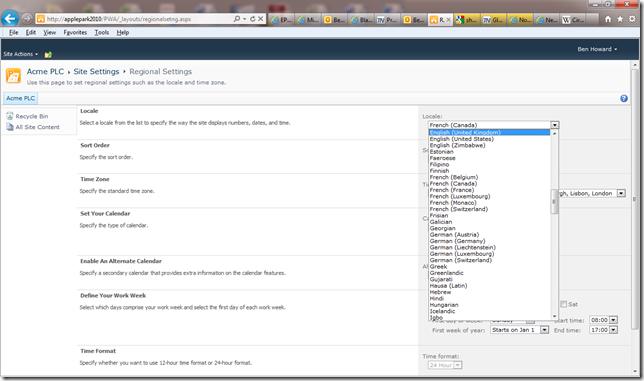Image resolution: width=644 pixels, height=381 pixels.
Task: Open address bar autocomplete dropdown arrow
Action: 244,19
